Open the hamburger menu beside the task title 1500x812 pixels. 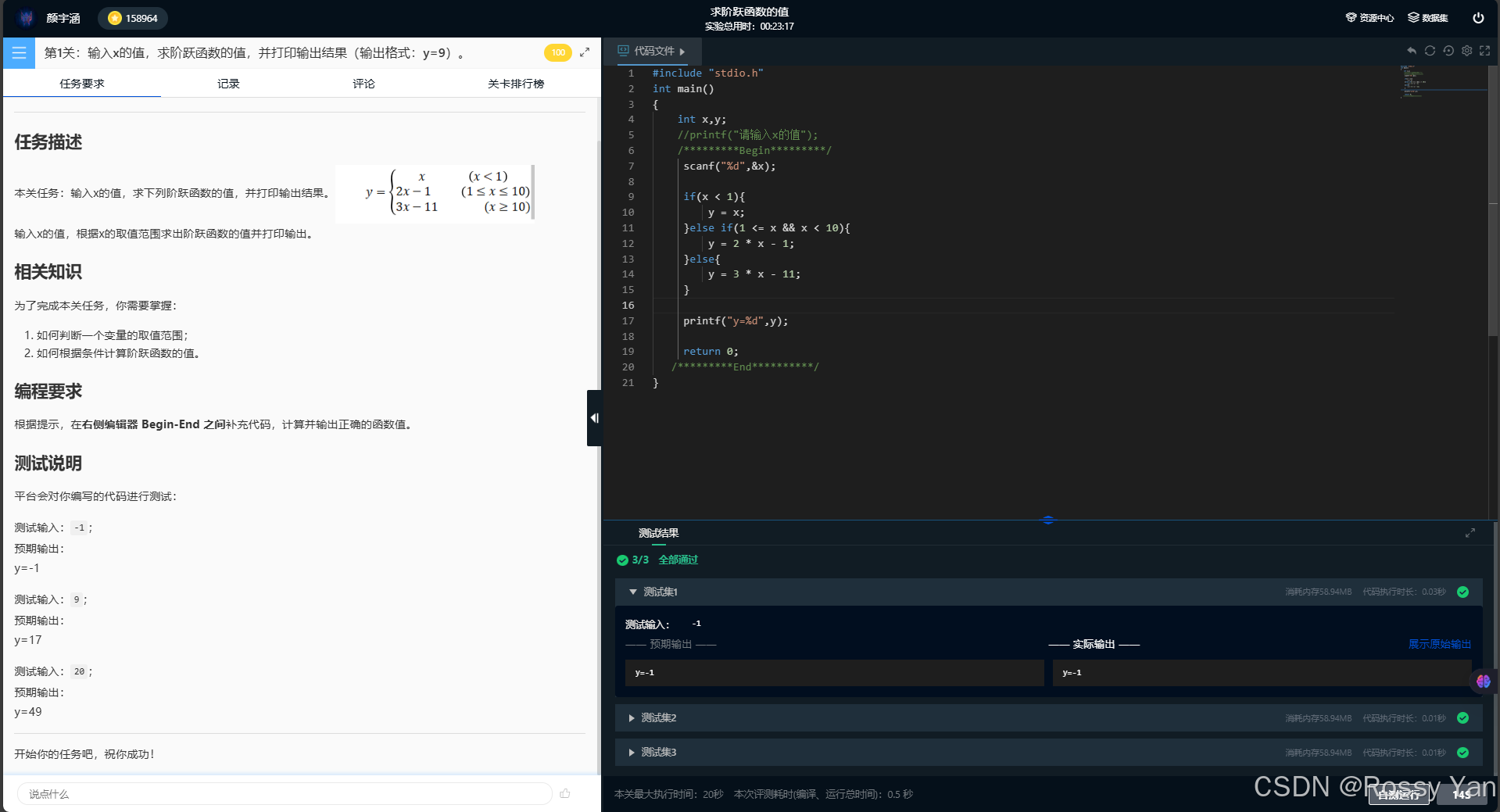[19, 53]
